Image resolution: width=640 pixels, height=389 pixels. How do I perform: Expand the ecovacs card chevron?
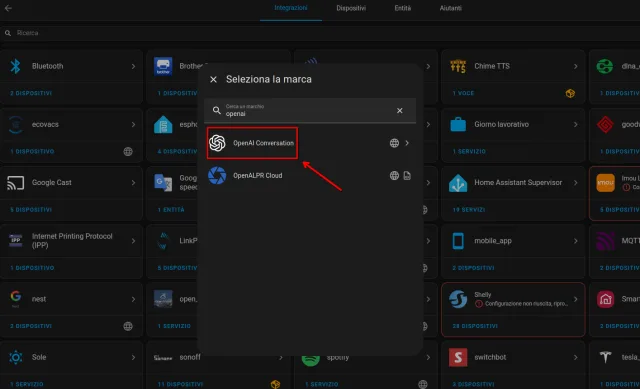tap(133, 124)
